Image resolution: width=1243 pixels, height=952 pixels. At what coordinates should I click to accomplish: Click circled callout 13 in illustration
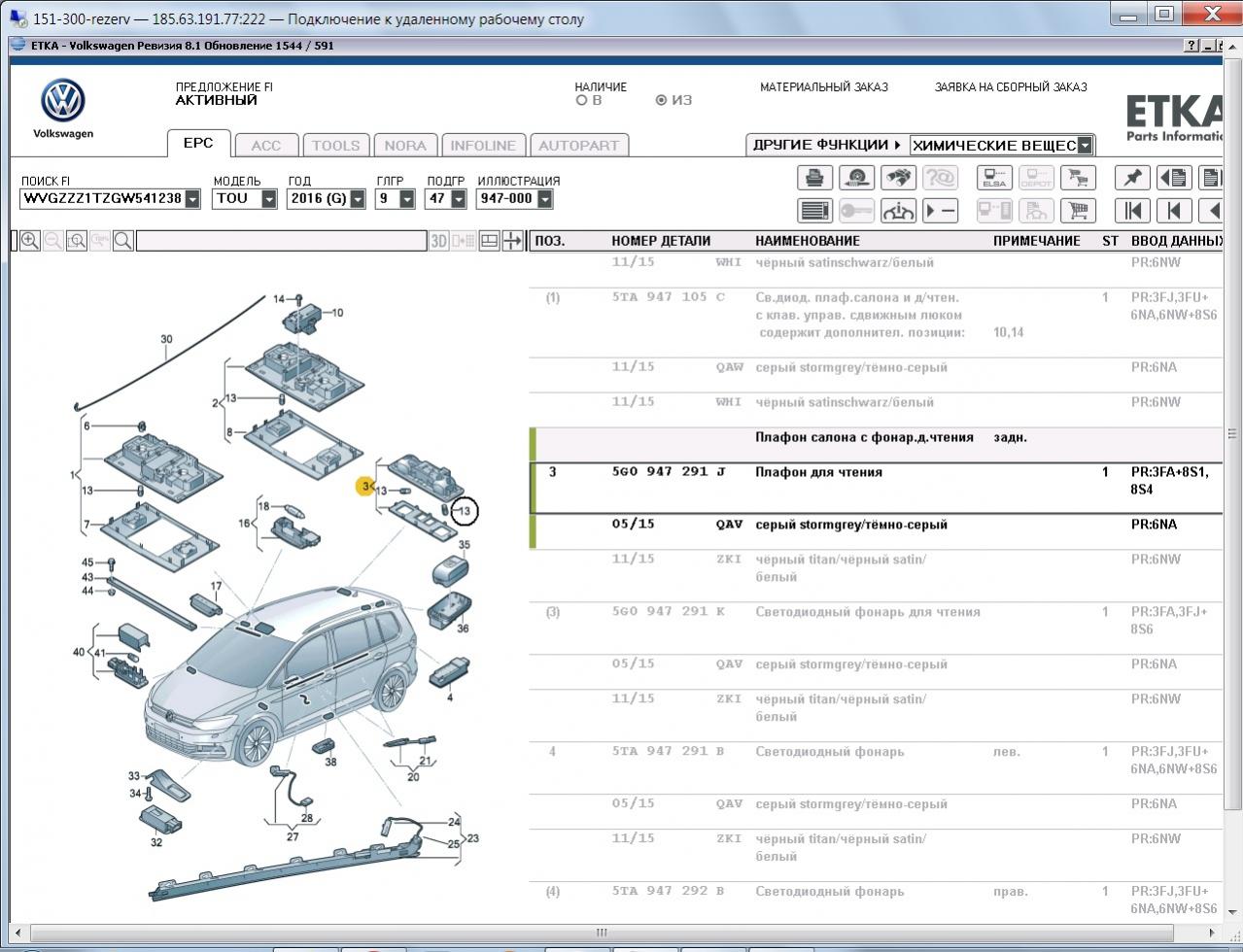point(465,510)
